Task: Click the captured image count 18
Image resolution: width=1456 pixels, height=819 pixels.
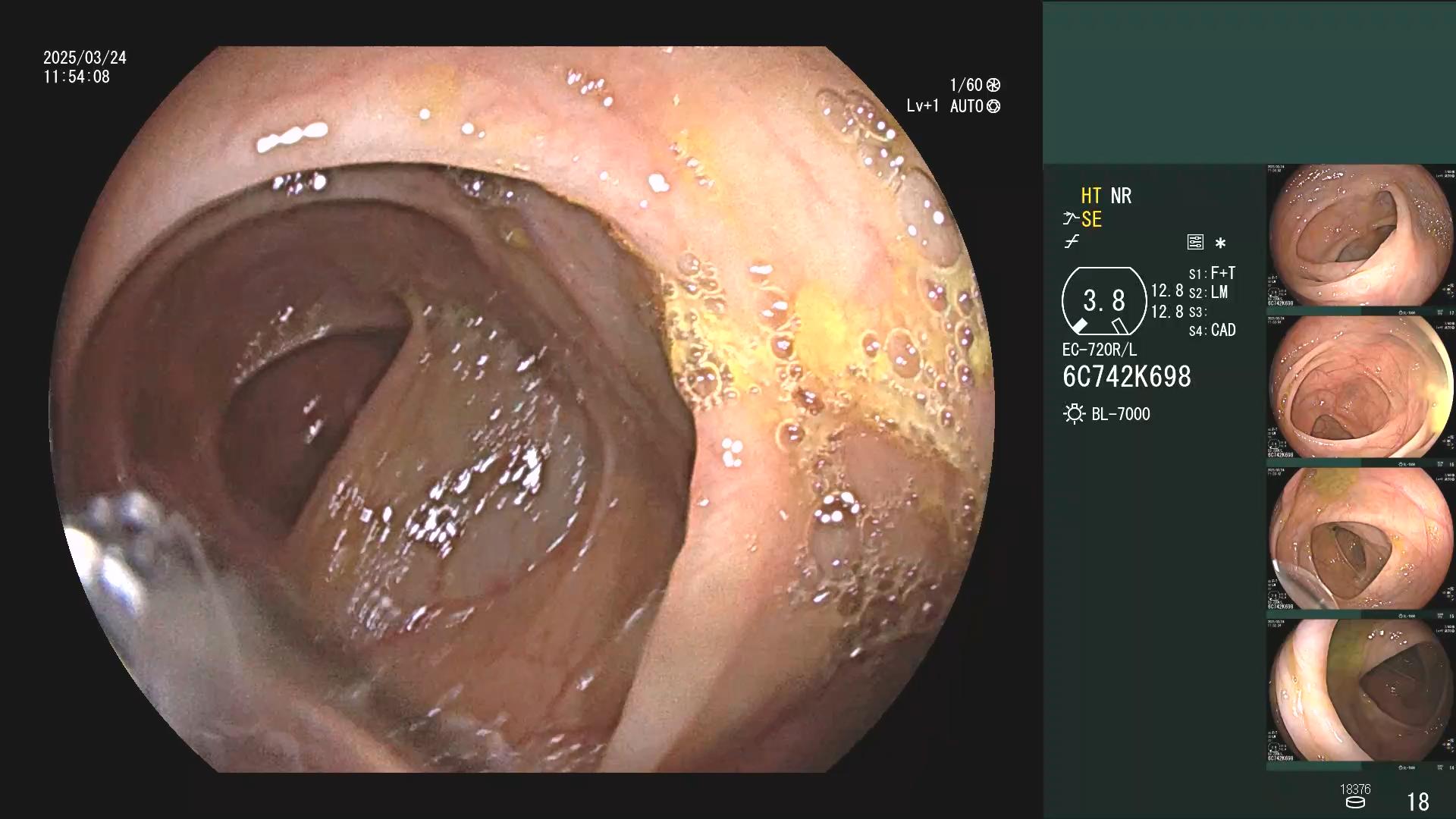Action: 1417,802
